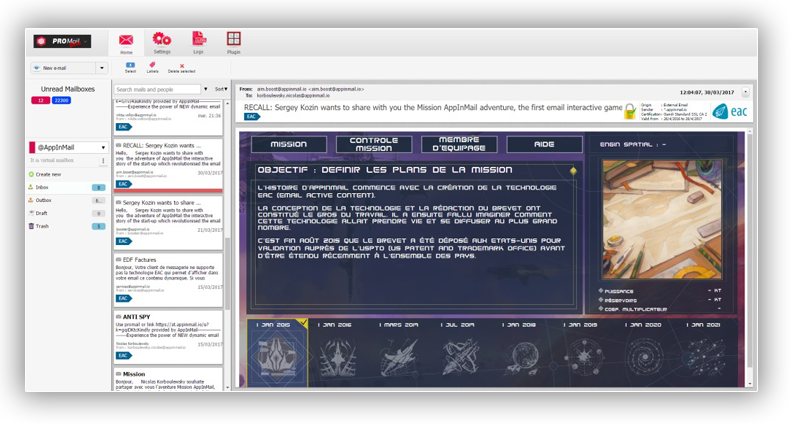
Task: Open the 'Sergey Kozin wants to share' email
Action: tap(168, 222)
